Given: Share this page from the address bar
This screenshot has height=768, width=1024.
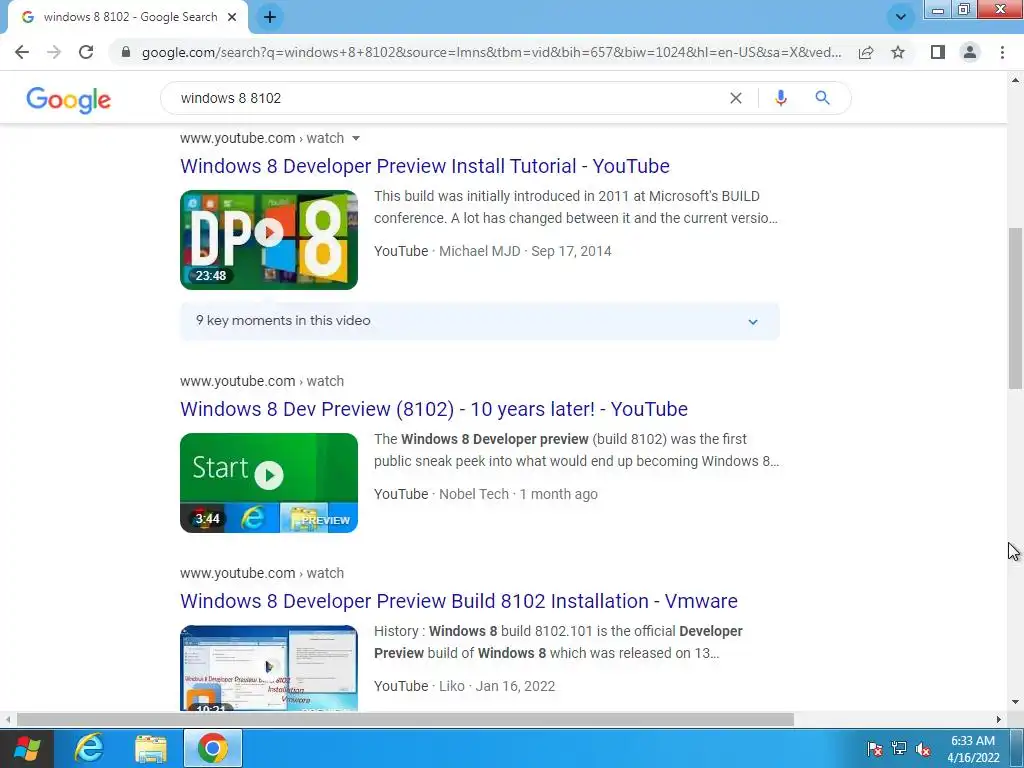Looking at the screenshot, I should coord(866,52).
